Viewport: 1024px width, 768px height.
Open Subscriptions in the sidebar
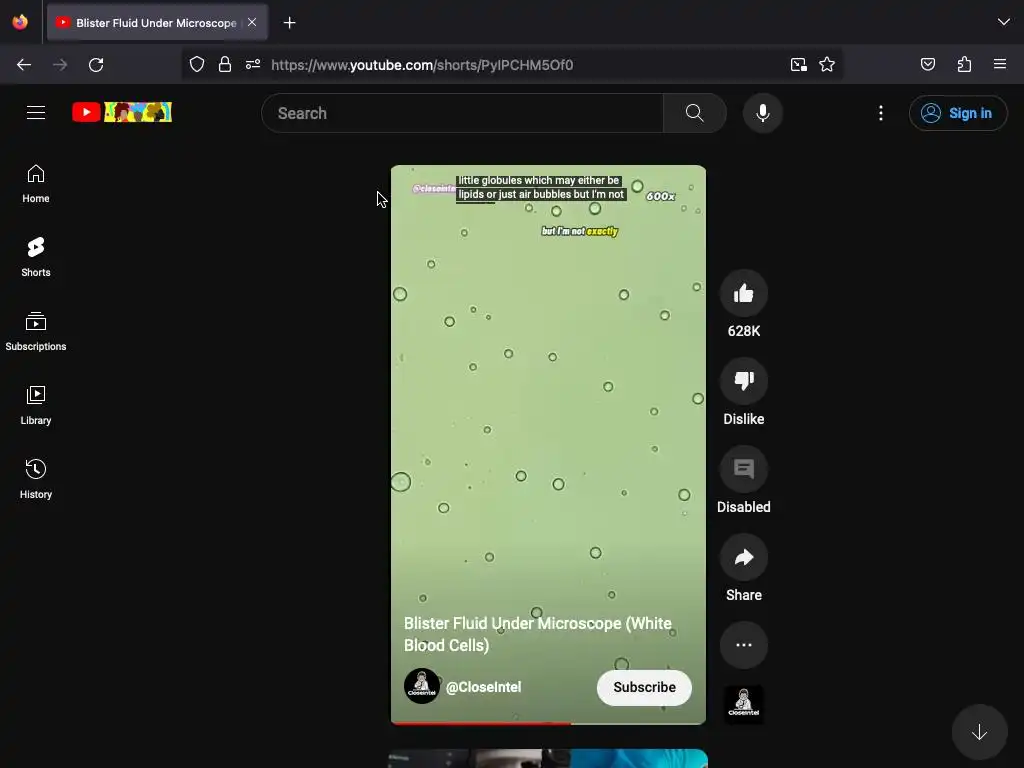[36, 331]
